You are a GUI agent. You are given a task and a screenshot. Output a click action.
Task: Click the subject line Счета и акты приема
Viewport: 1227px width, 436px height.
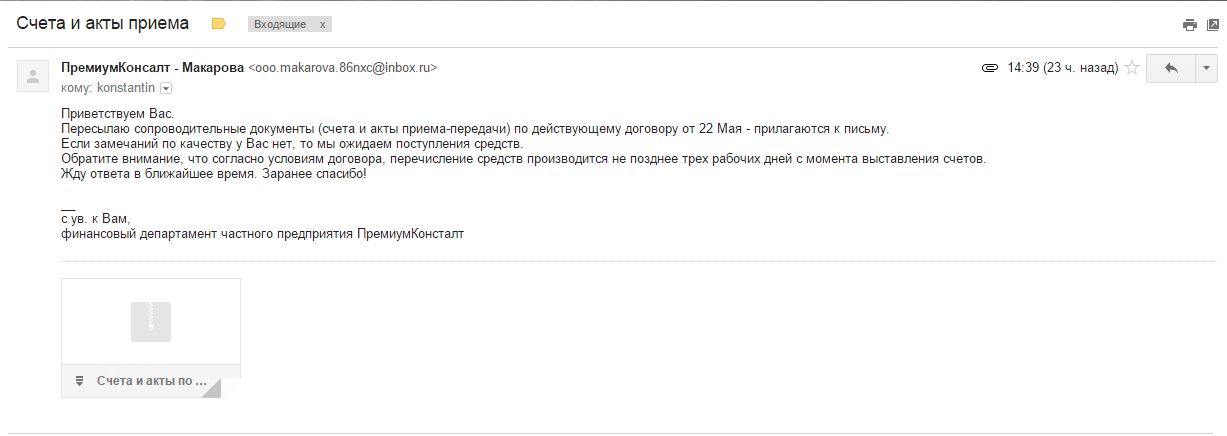click(103, 23)
